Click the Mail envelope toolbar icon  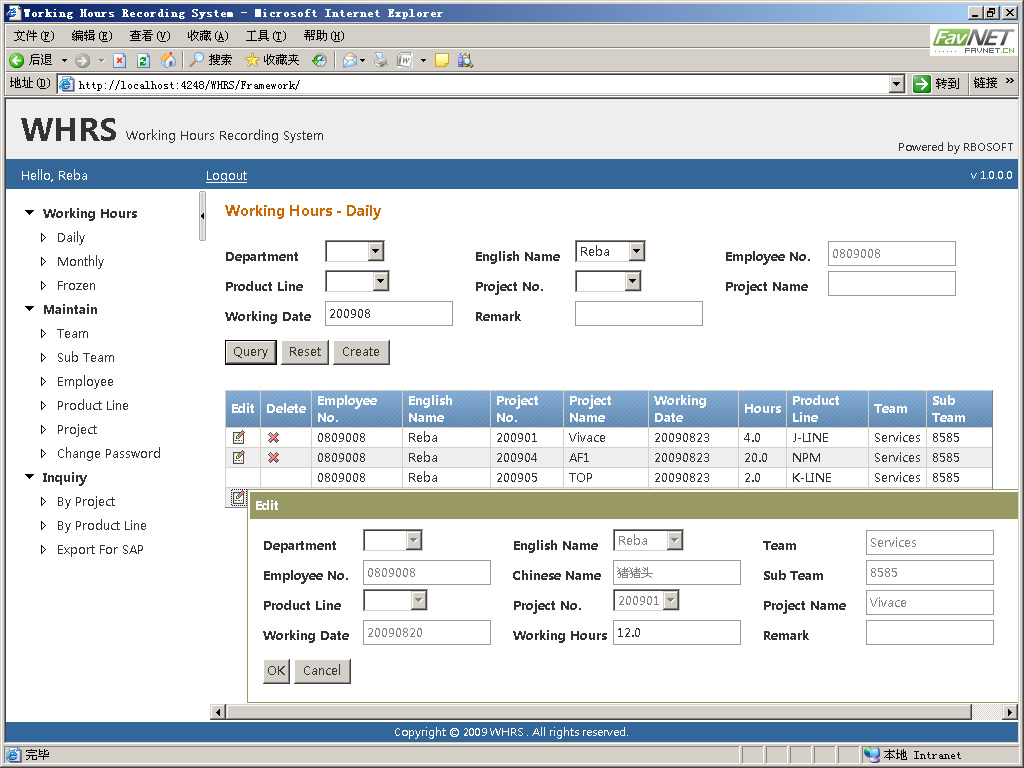coord(350,60)
